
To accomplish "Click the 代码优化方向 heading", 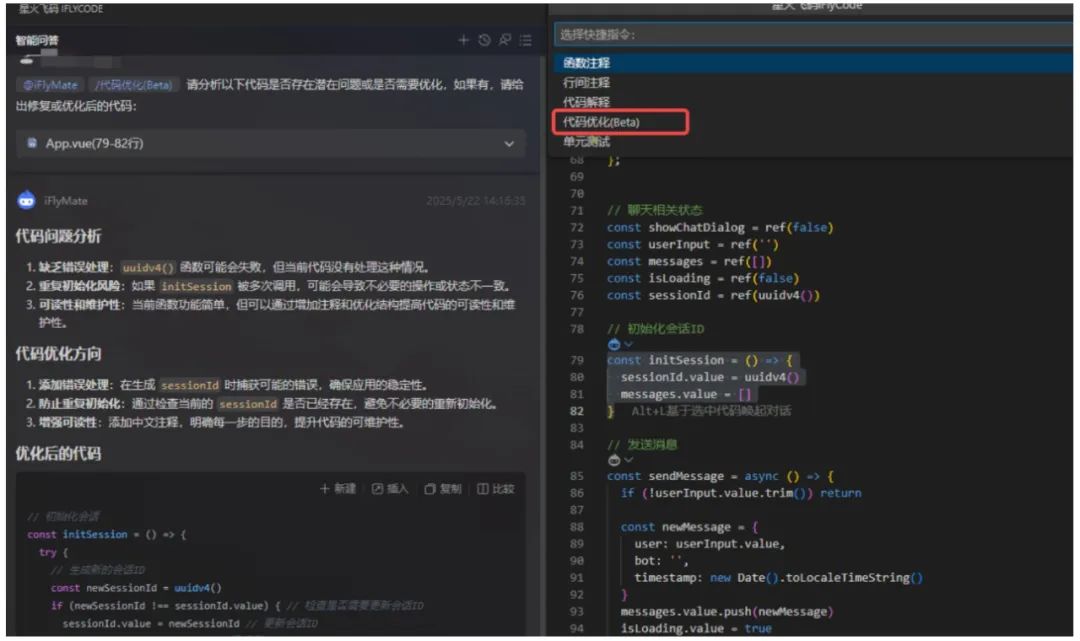I will (59, 354).
